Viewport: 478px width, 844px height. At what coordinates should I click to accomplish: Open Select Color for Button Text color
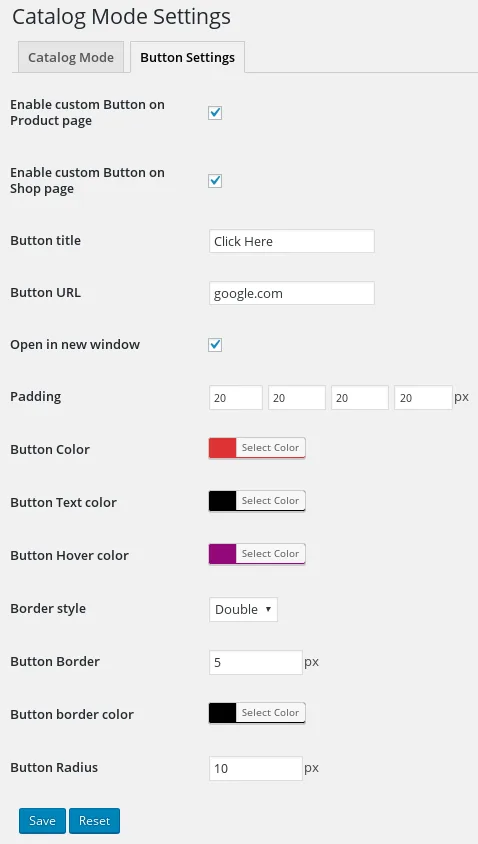coord(270,501)
